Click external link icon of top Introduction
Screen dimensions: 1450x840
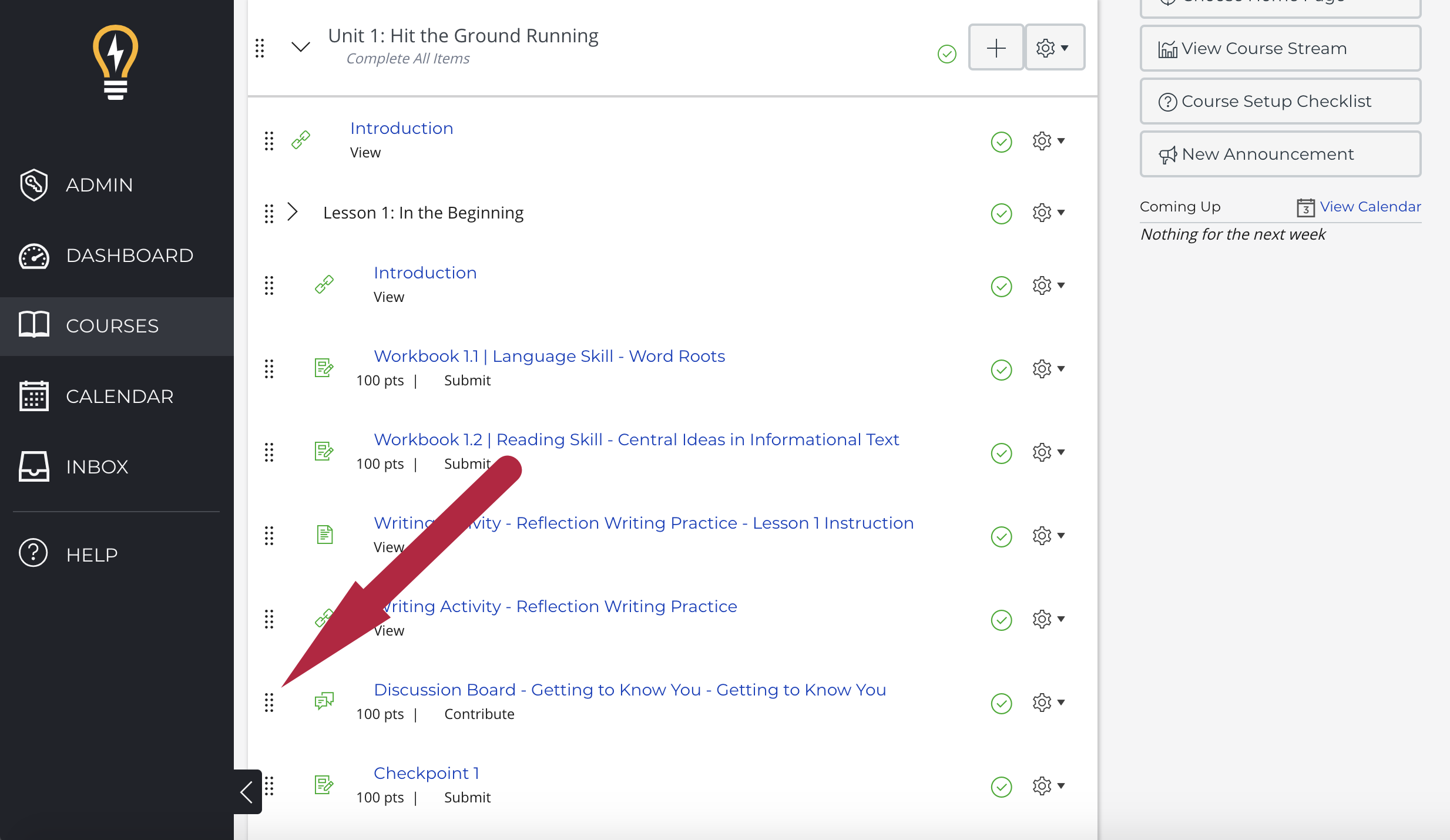[x=301, y=140]
